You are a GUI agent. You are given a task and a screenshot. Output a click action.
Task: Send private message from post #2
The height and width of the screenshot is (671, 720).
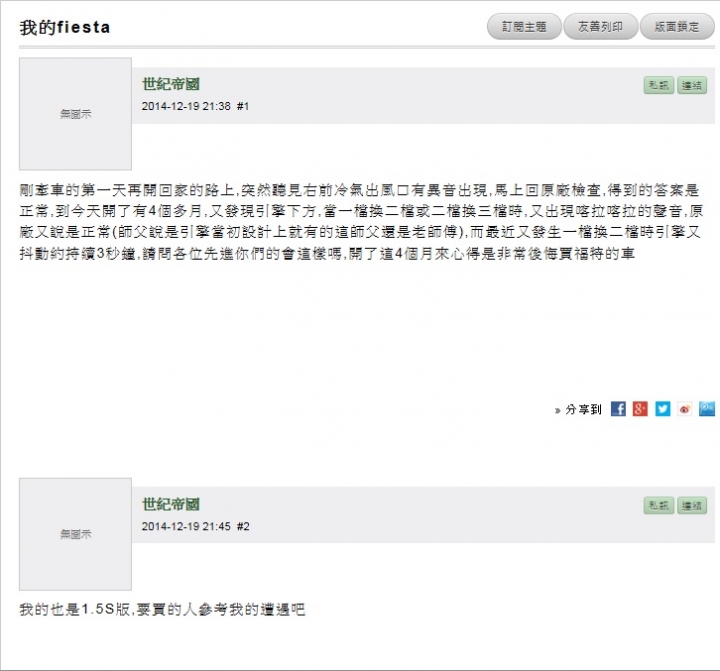tap(658, 506)
